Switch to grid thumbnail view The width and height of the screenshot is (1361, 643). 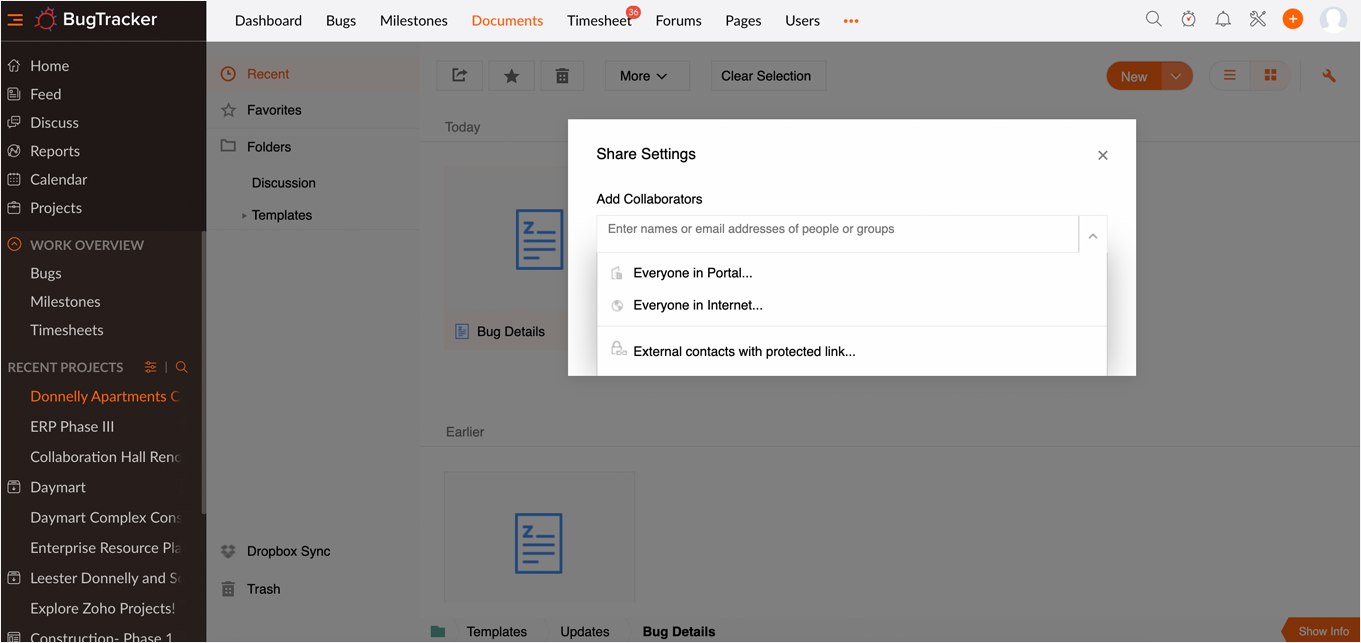coord(1270,76)
